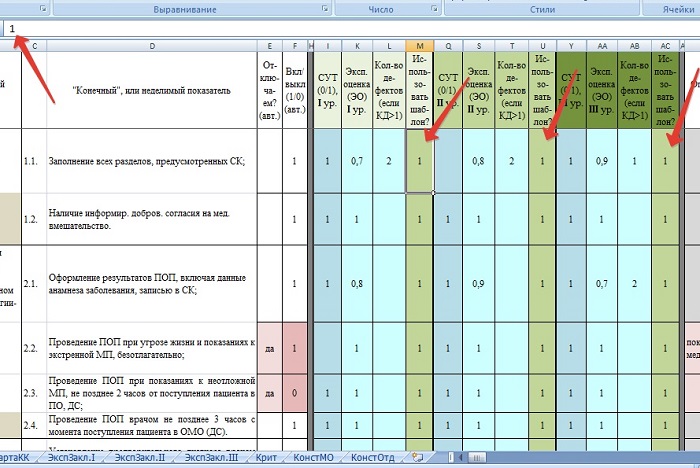
Task: Click the 2 value in row 1.1 column T
Action: coord(512,161)
